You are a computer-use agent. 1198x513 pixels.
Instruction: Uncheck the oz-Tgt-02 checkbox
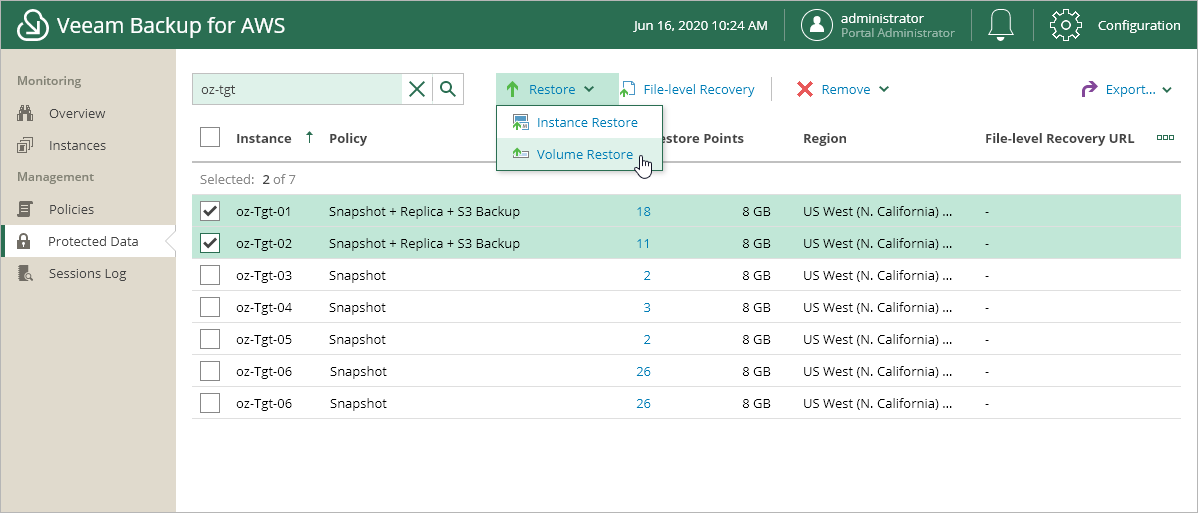click(x=209, y=243)
